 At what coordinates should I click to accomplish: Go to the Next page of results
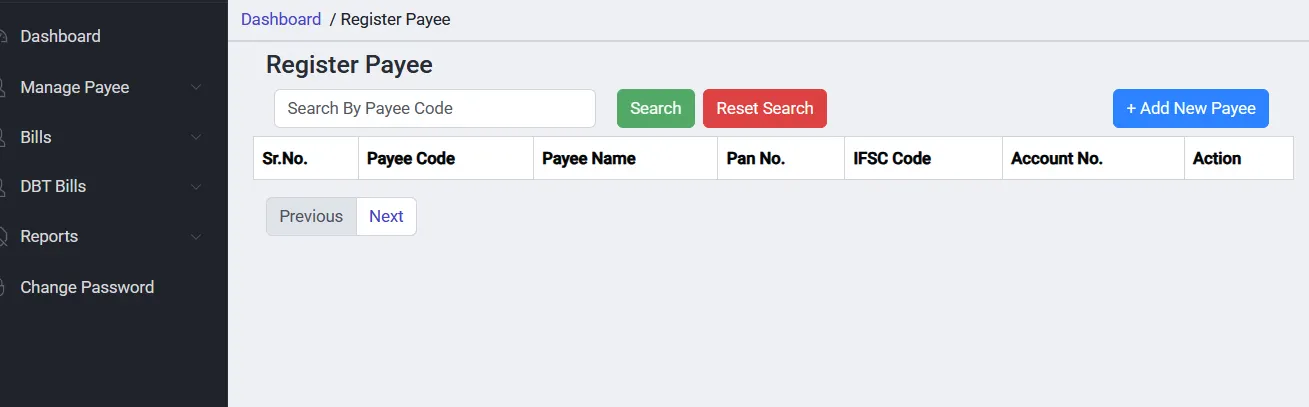pyautogui.click(x=386, y=216)
